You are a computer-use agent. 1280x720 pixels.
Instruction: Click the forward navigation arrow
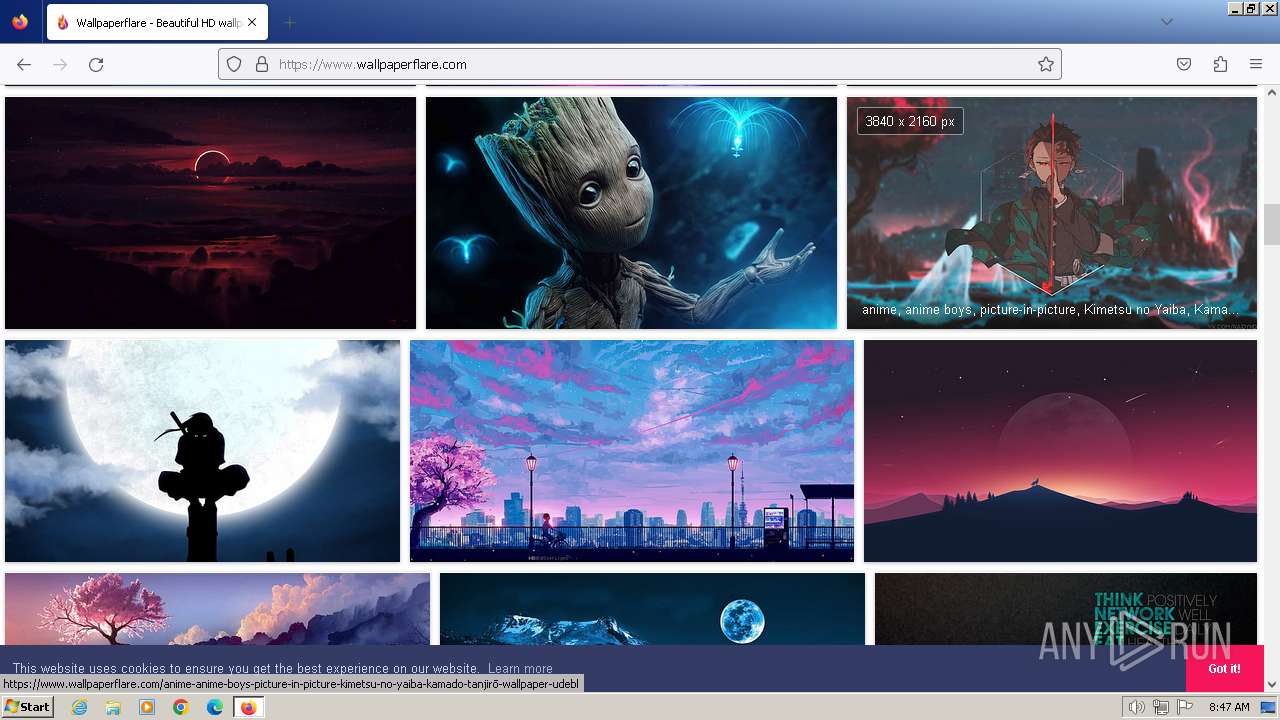pyautogui.click(x=60, y=64)
